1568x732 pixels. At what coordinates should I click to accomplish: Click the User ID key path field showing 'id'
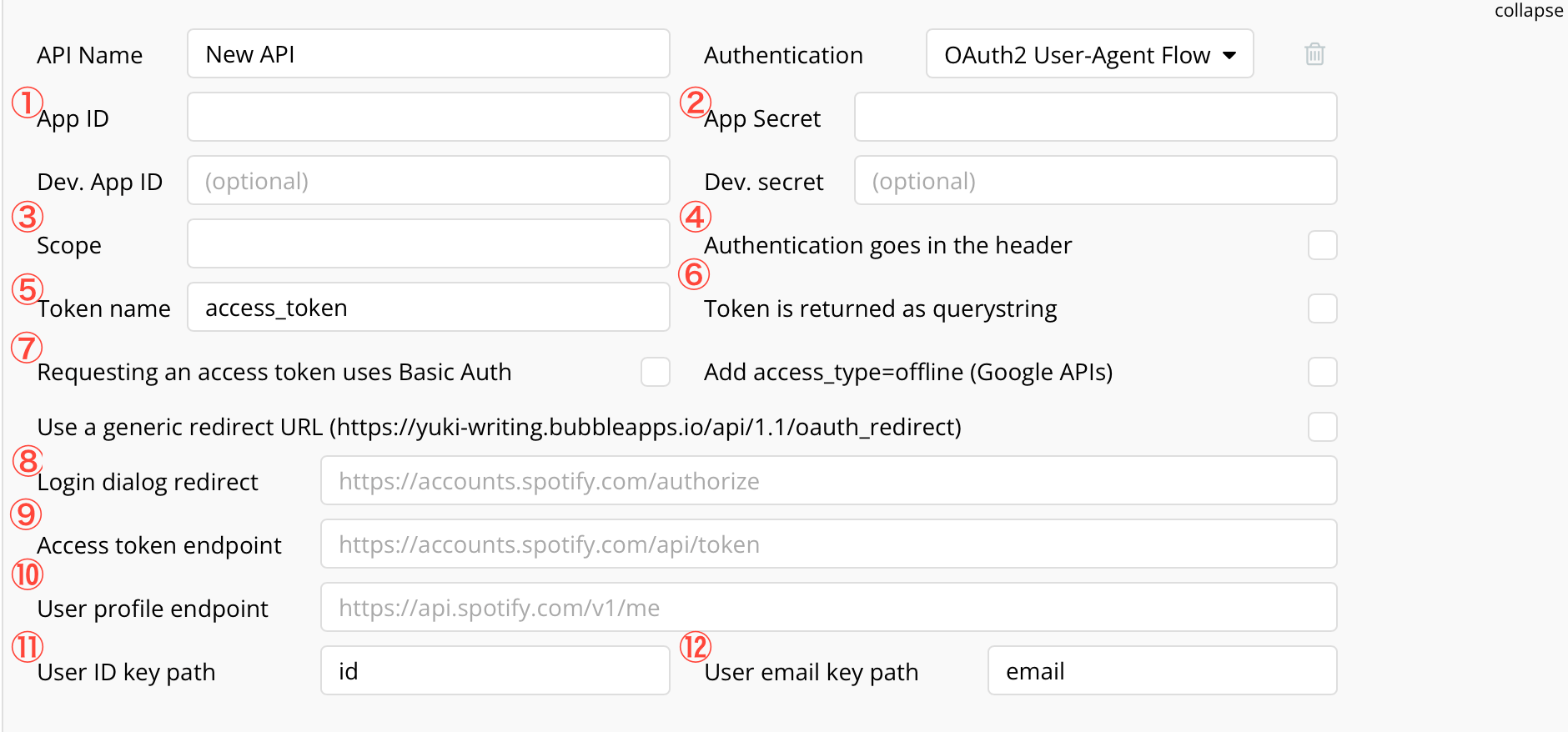point(495,670)
